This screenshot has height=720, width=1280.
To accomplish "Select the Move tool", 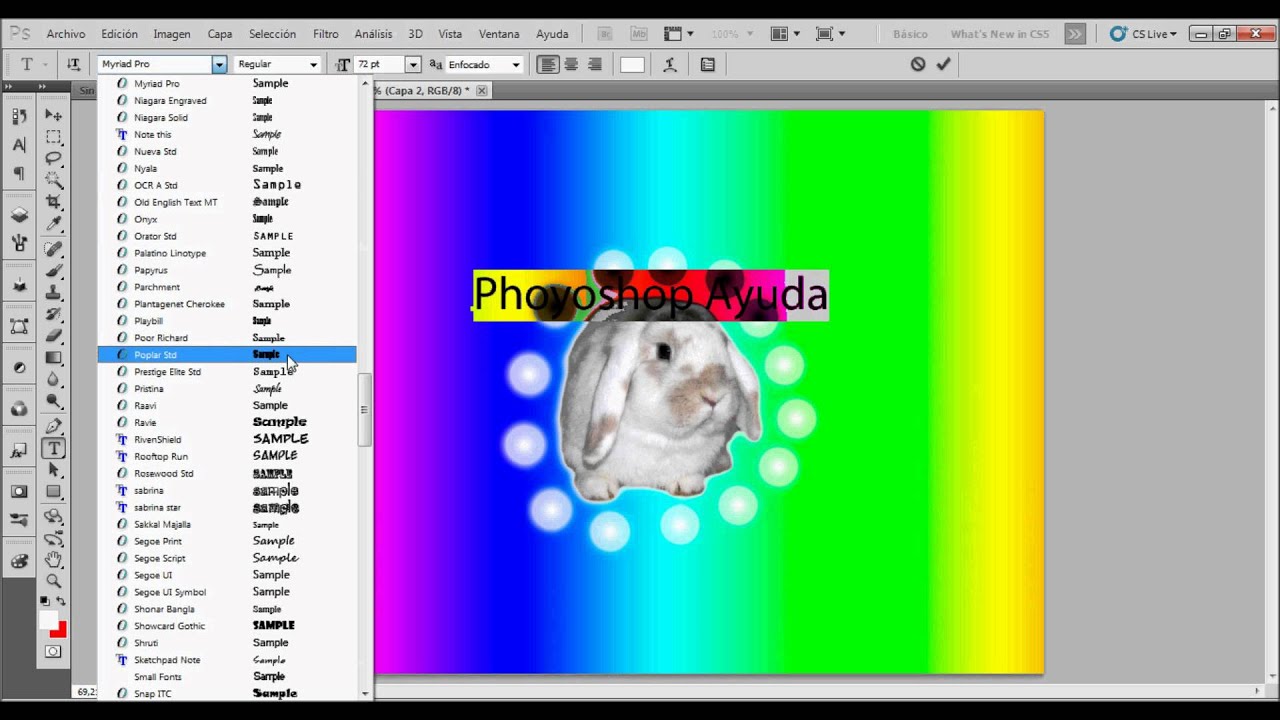I will pyautogui.click(x=54, y=115).
